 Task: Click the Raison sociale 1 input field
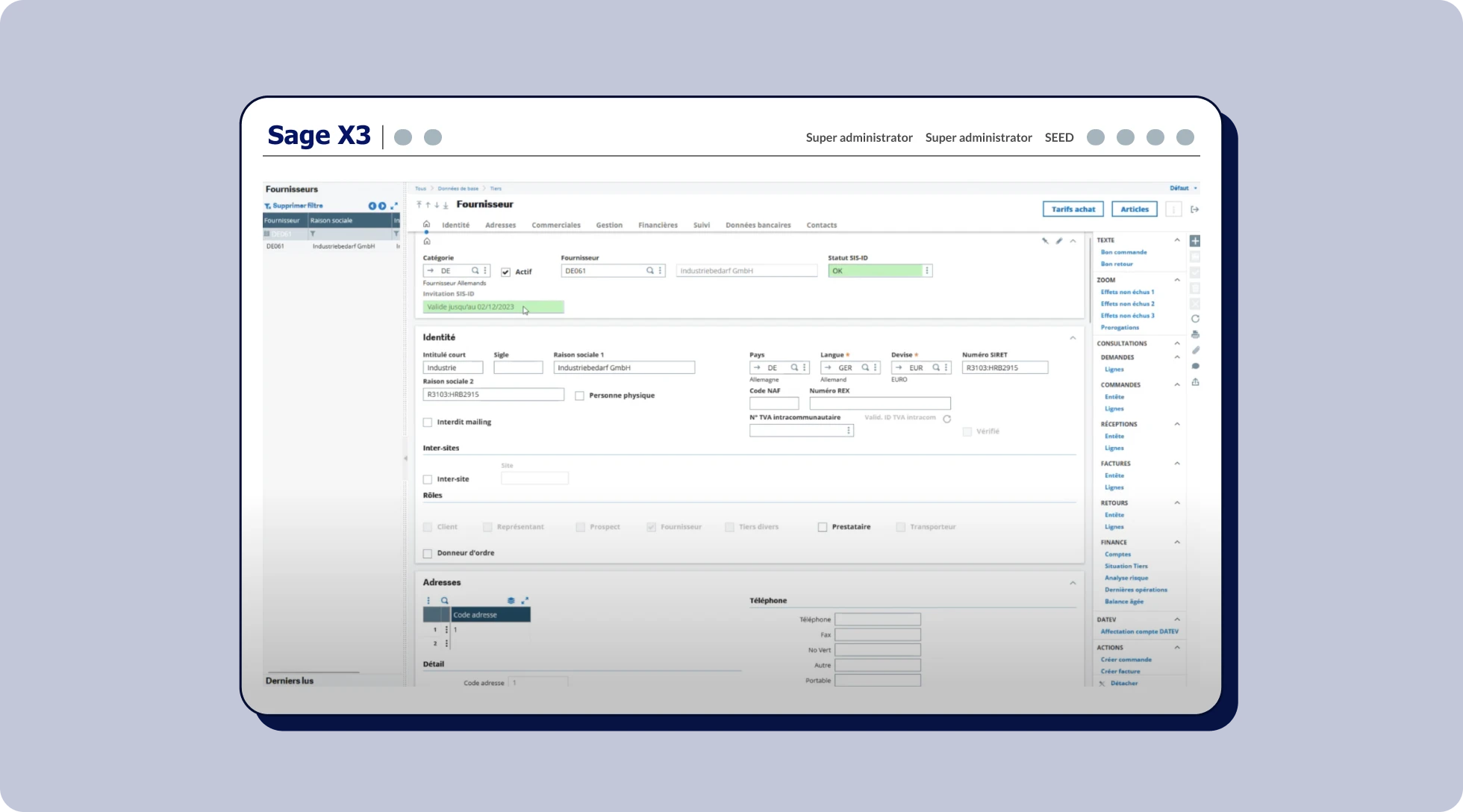pos(624,368)
